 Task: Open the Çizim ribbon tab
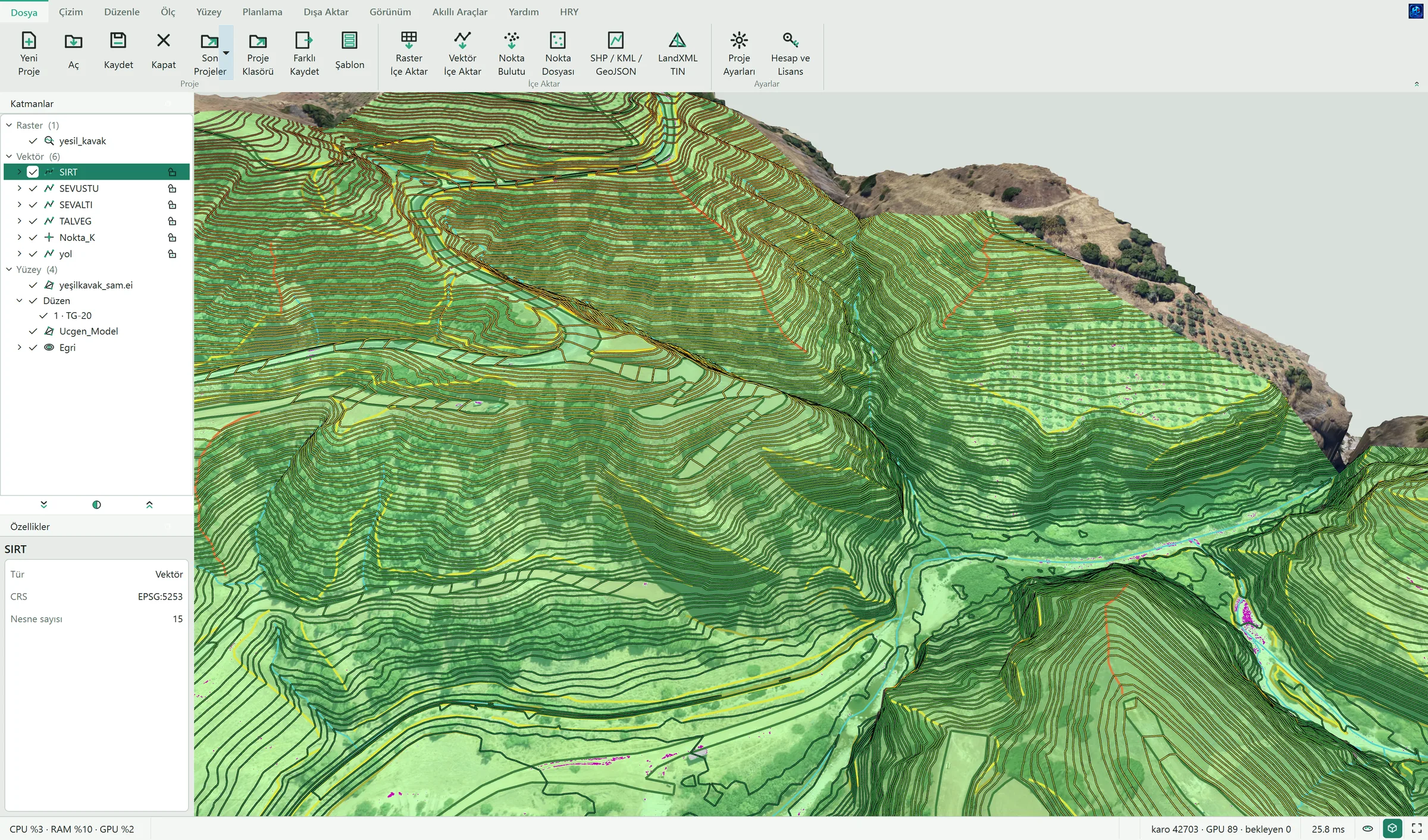tap(71, 12)
